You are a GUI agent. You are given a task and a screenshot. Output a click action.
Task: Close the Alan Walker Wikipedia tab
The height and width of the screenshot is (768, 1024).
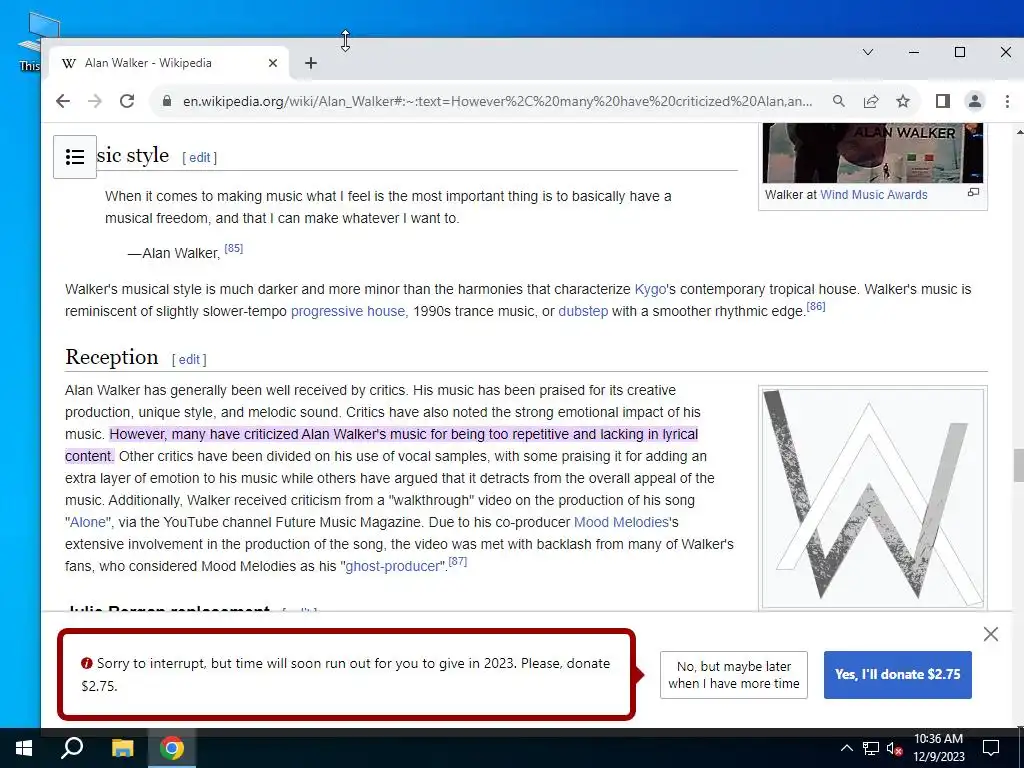click(273, 63)
